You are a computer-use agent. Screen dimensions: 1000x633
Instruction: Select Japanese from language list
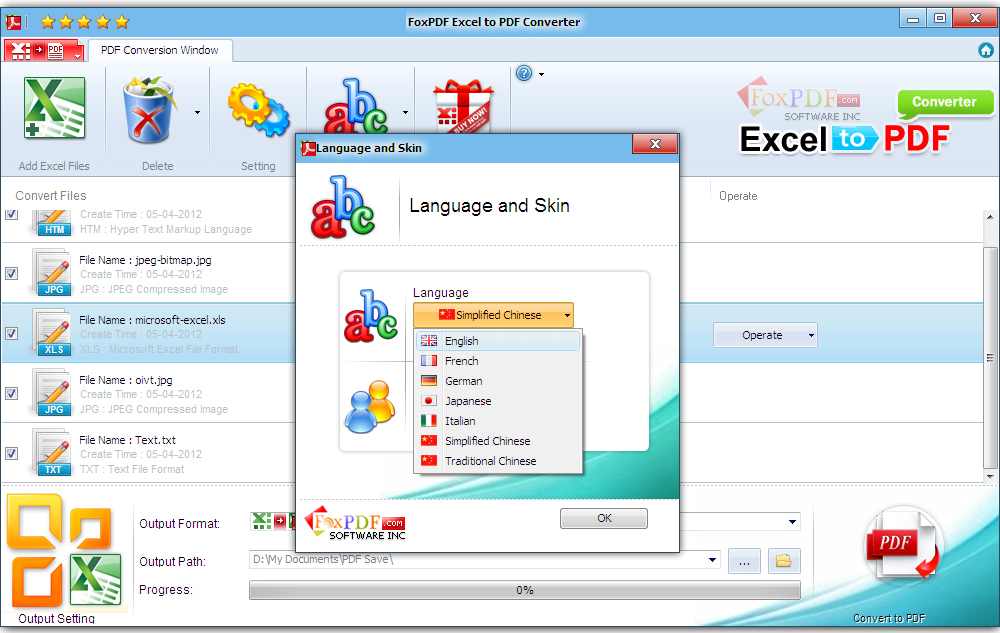click(x=498, y=401)
